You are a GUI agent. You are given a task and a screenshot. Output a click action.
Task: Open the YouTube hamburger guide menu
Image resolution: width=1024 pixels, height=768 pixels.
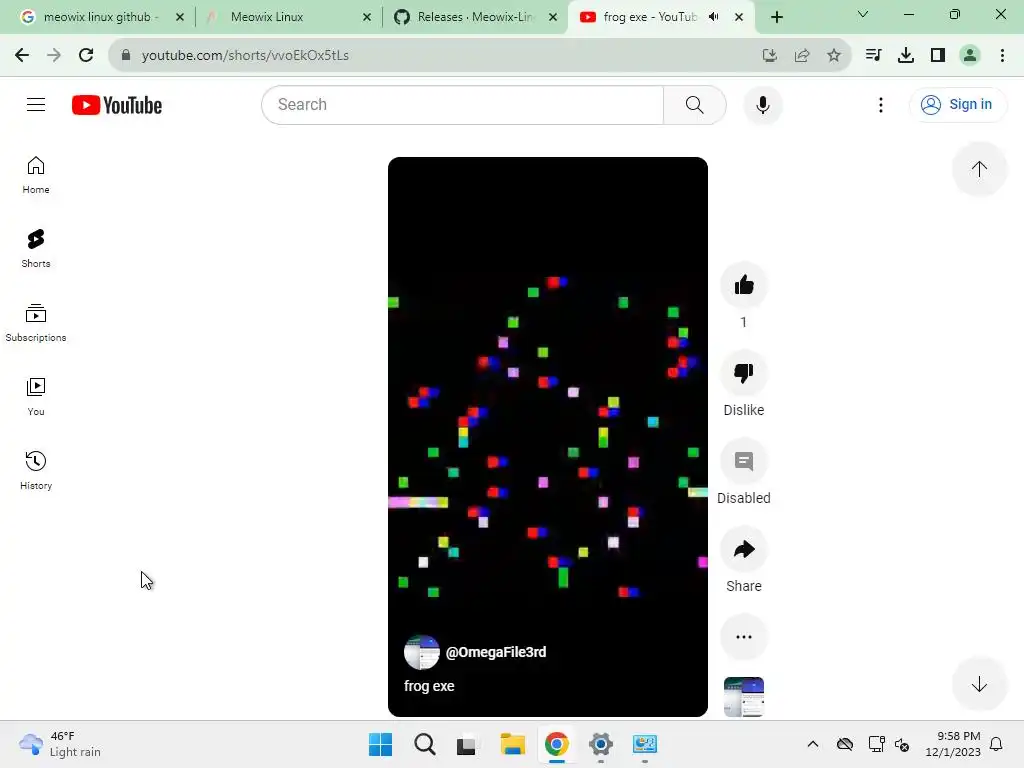click(x=36, y=104)
